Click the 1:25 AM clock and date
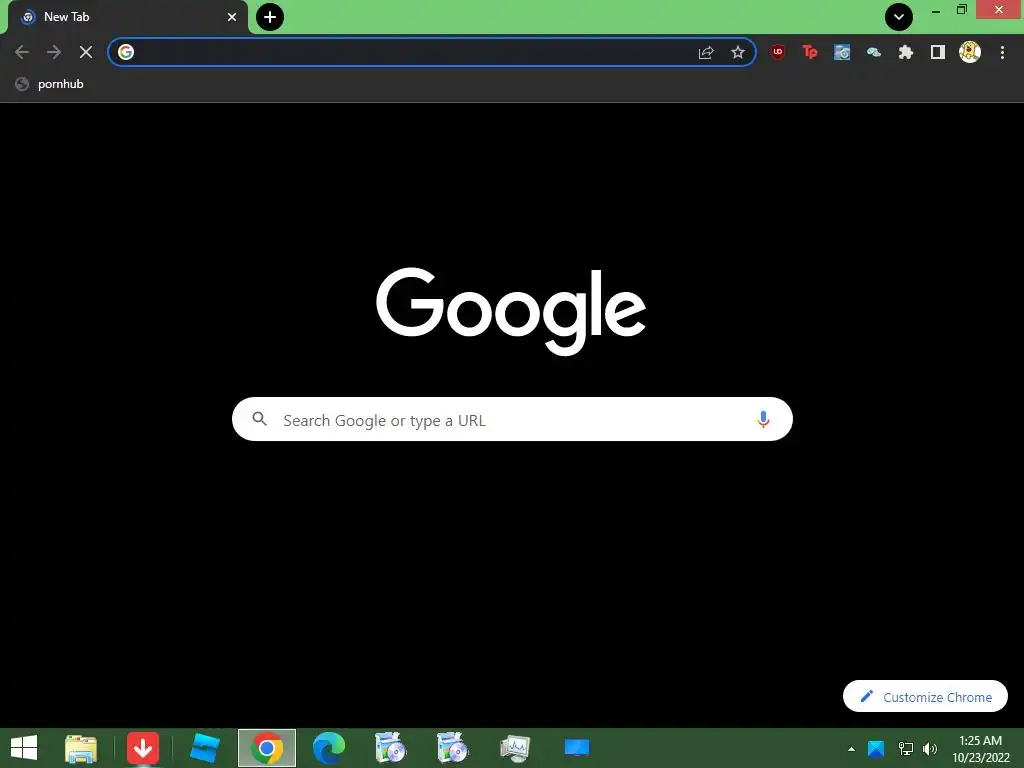The height and width of the screenshot is (768, 1024). click(980, 749)
